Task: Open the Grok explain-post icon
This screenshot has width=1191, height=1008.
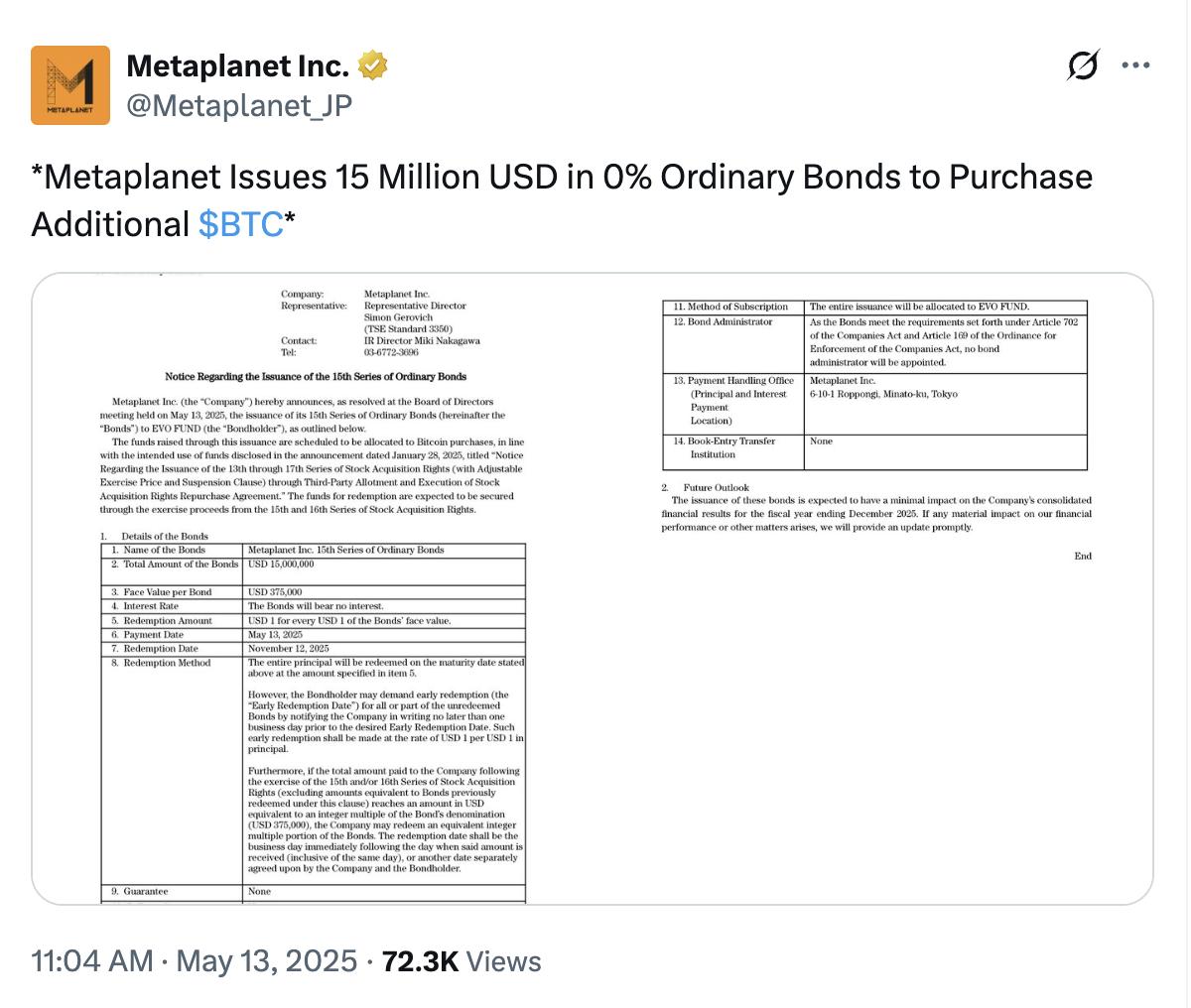Action: [1083, 66]
